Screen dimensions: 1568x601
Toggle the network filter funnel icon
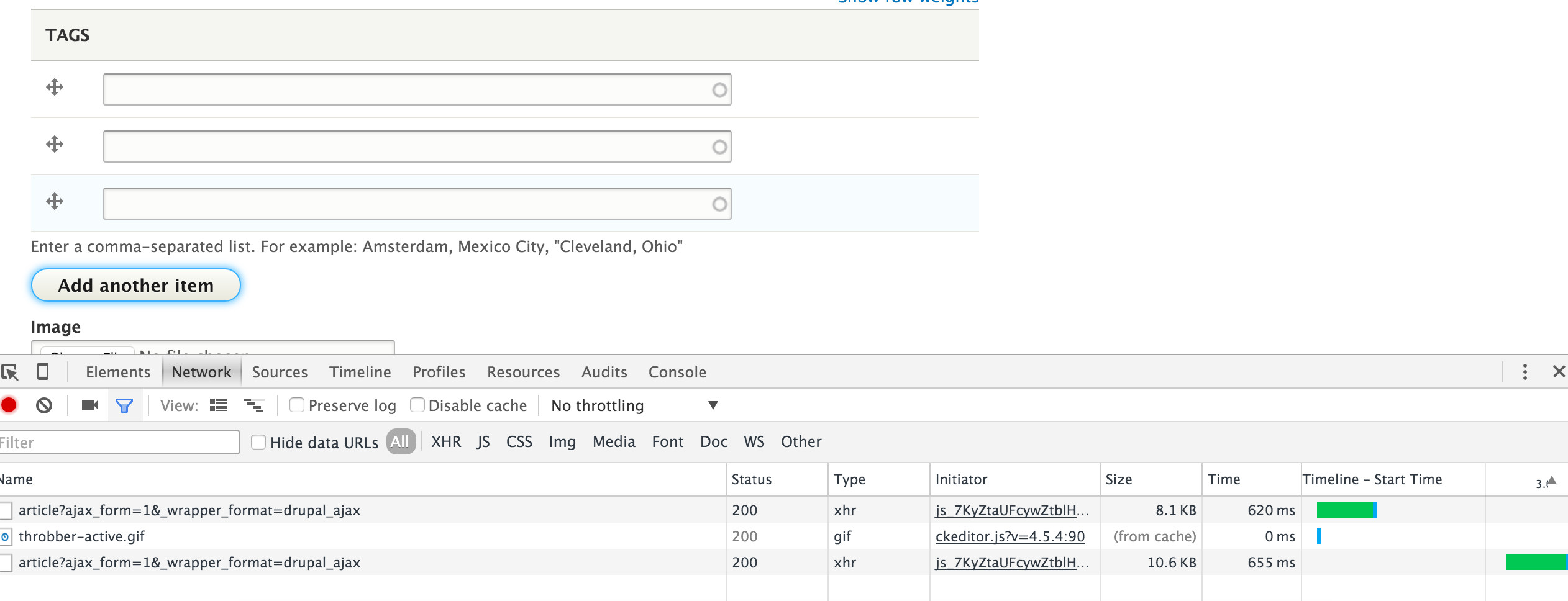click(x=124, y=405)
